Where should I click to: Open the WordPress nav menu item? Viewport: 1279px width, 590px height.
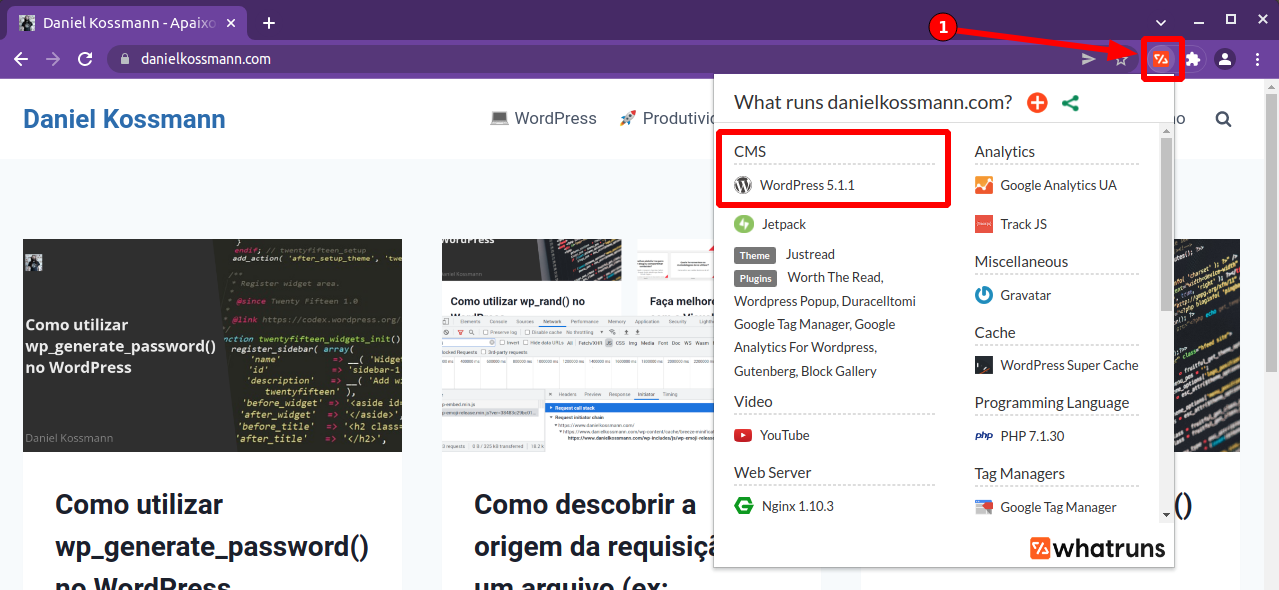click(x=543, y=118)
